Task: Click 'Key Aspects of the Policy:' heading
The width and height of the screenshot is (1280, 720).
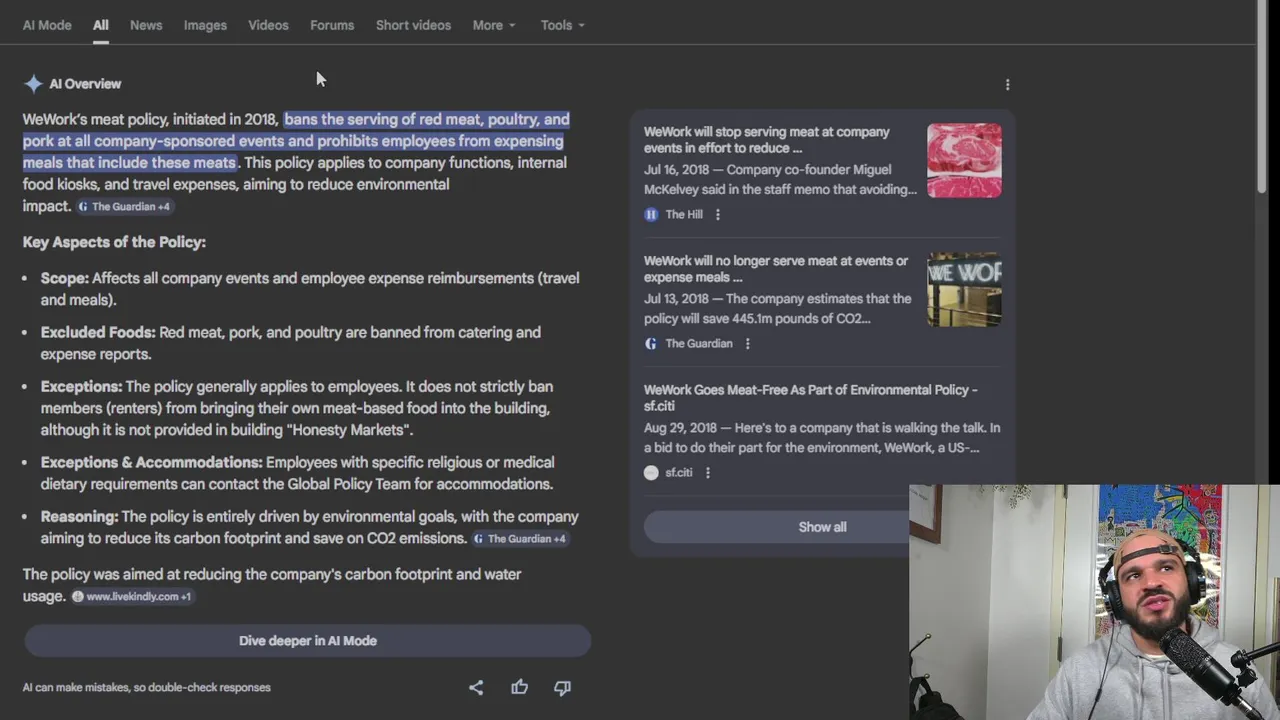Action: pyautogui.click(x=114, y=242)
